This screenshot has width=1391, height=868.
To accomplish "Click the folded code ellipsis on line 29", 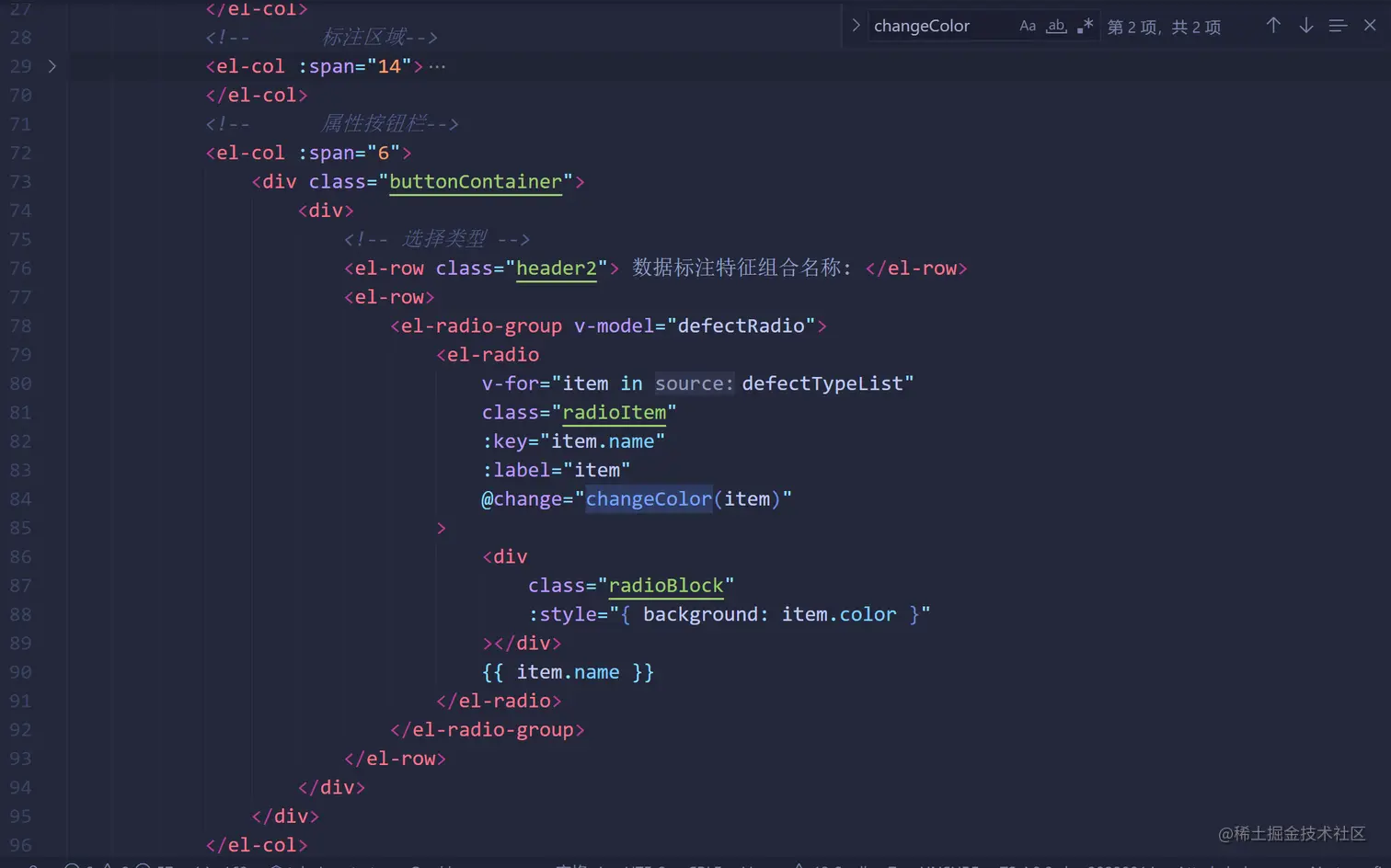I will pos(437,66).
